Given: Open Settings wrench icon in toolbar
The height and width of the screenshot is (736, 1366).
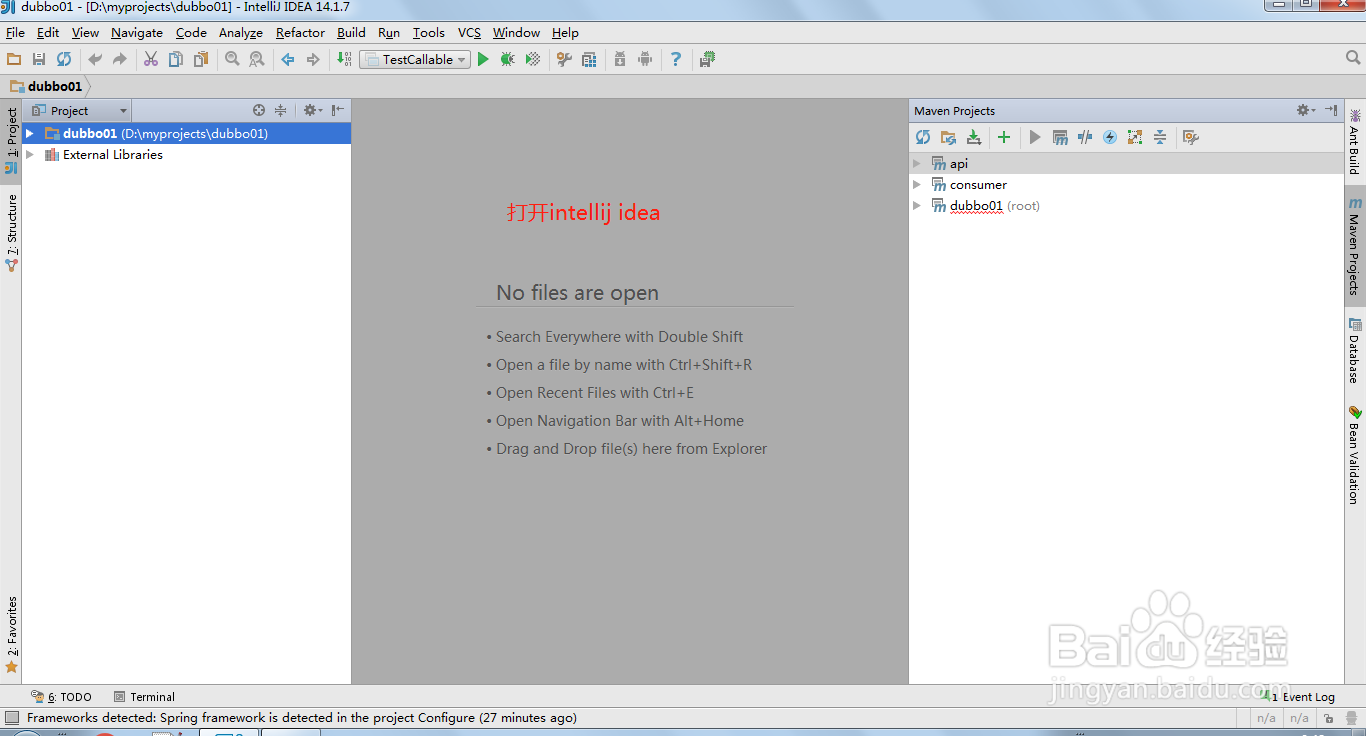Looking at the screenshot, I should (x=564, y=59).
